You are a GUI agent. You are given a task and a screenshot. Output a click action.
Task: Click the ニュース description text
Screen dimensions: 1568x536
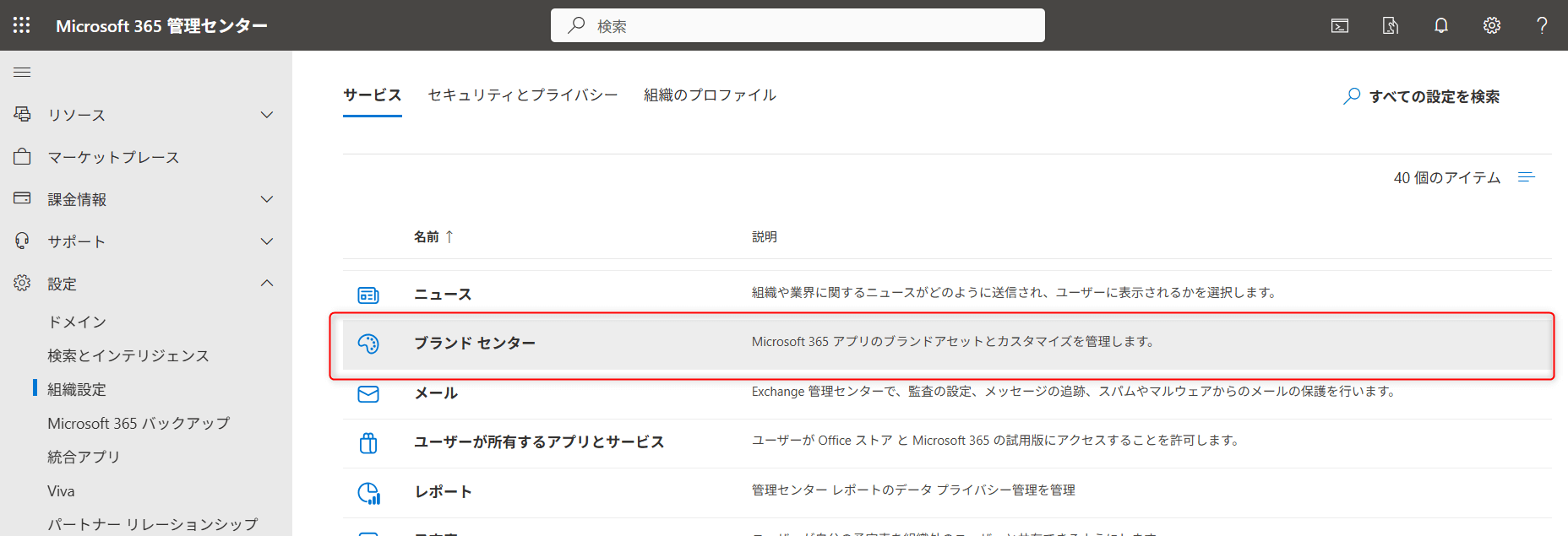click(1015, 292)
